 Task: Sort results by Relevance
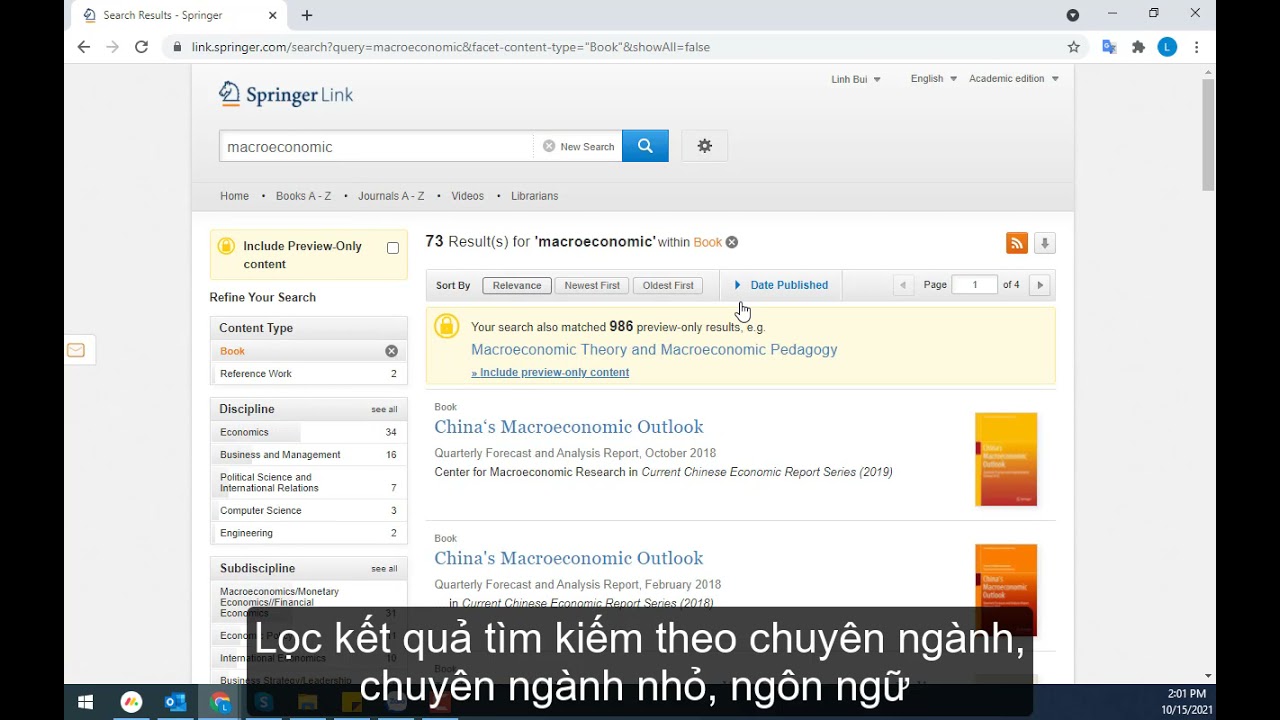pos(517,285)
